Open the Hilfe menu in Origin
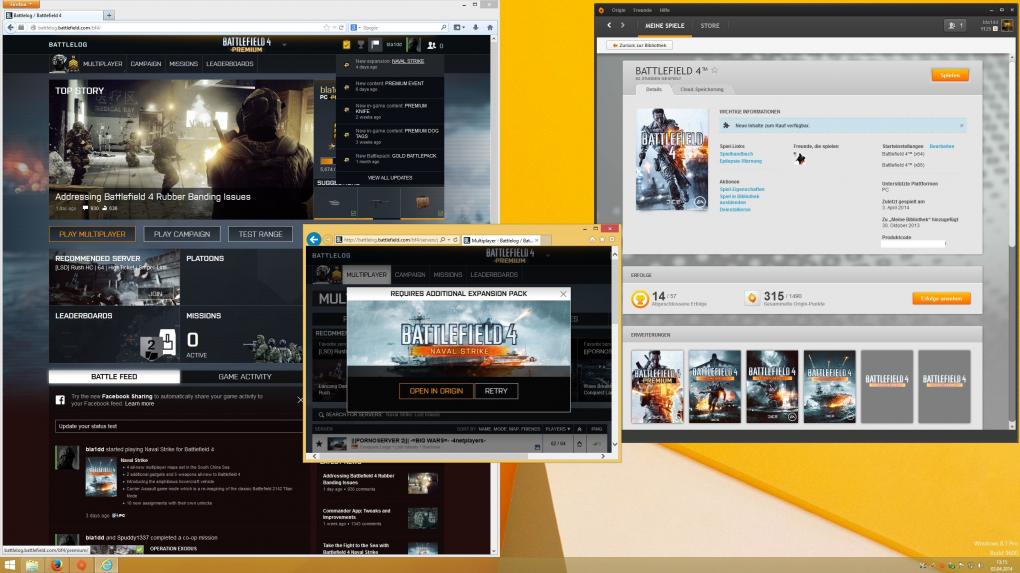 pyautogui.click(x=665, y=10)
